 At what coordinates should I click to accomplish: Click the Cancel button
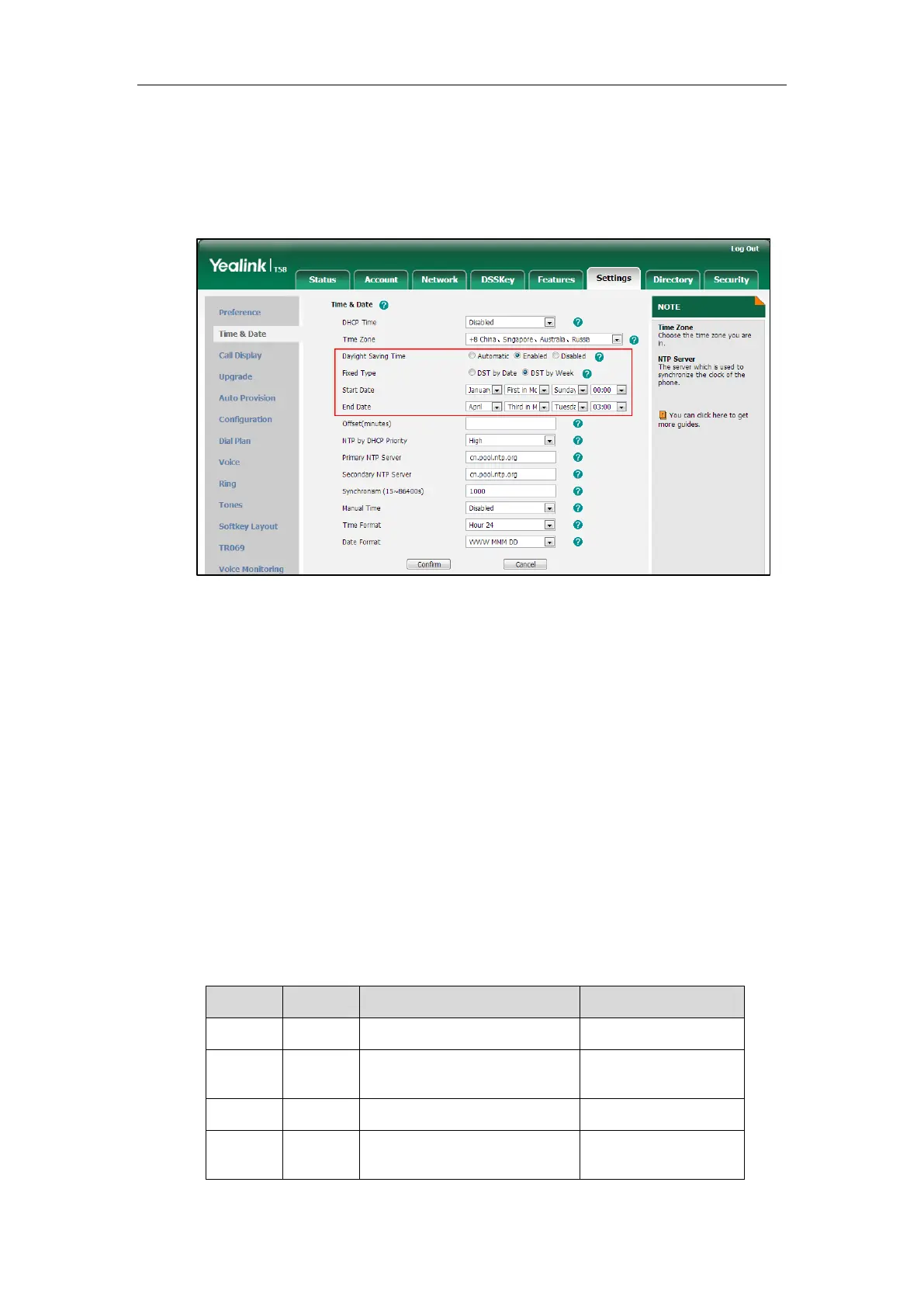(x=525, y=564)
